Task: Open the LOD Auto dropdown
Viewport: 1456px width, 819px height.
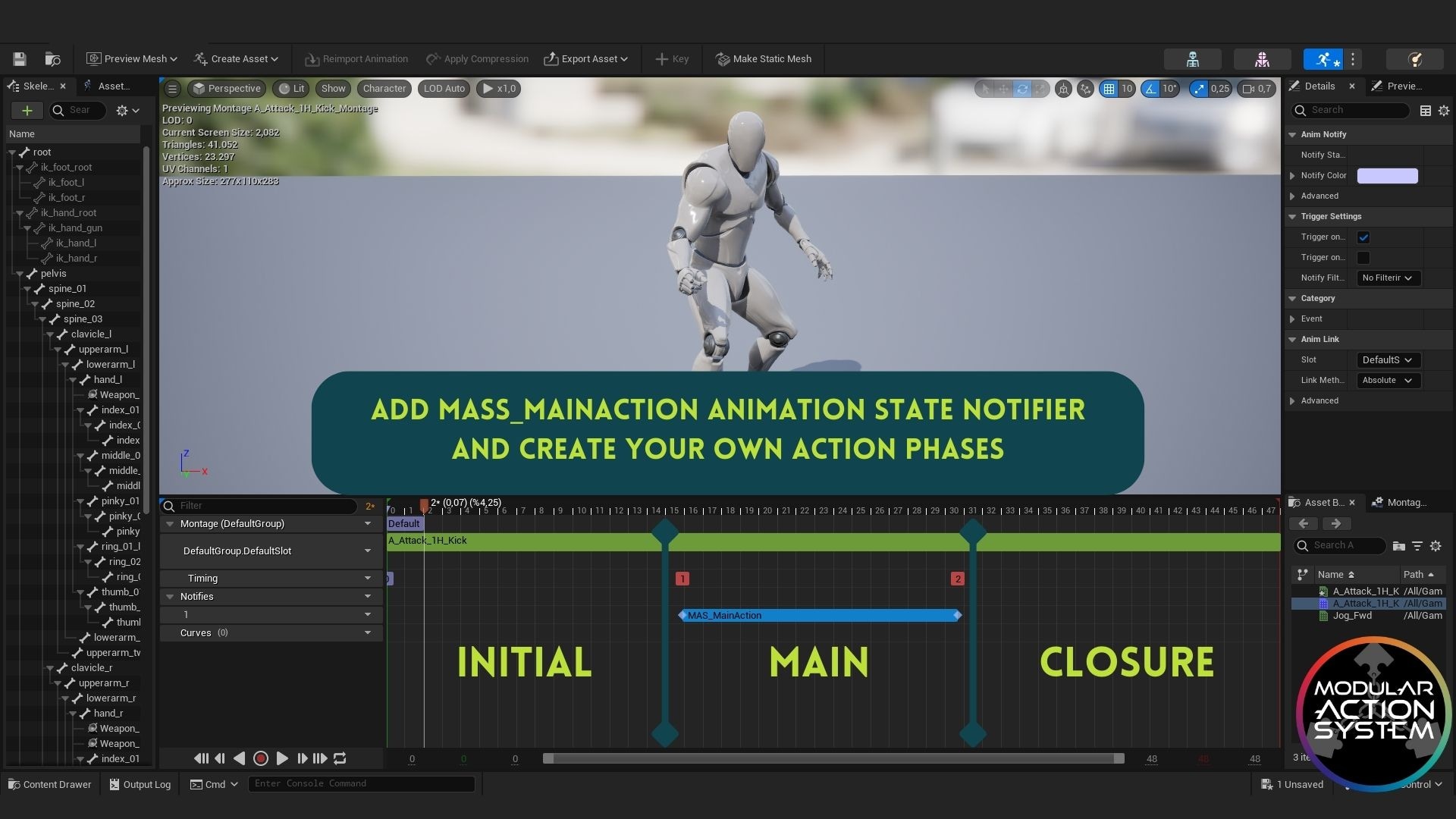Action: (444, 89)
